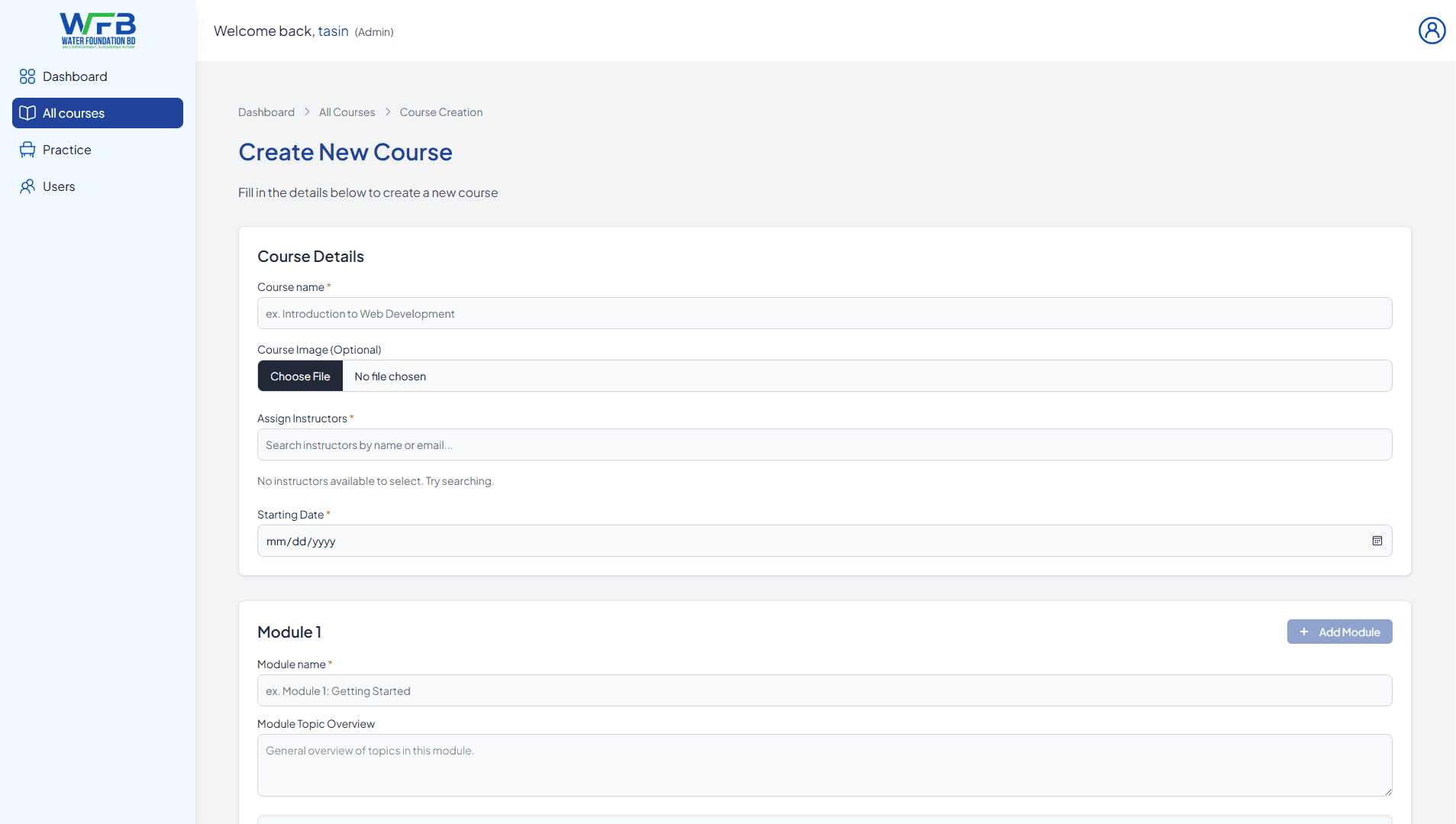Go to Practice section

click(98, 150)
